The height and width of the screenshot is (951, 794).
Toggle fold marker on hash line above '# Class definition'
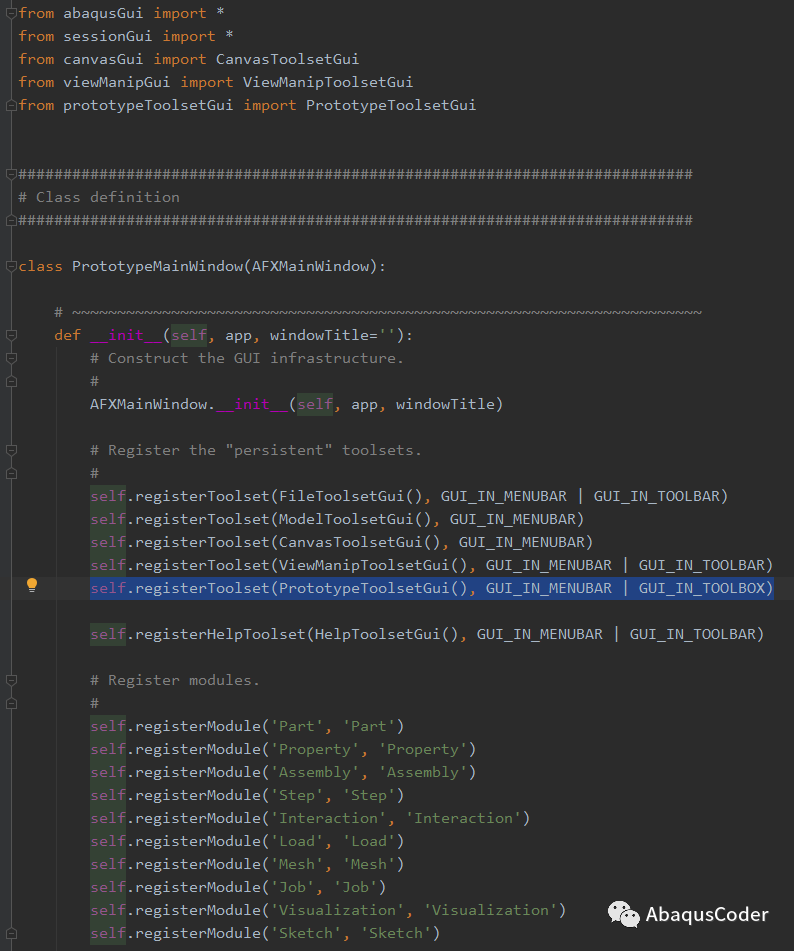coord(11,175)
